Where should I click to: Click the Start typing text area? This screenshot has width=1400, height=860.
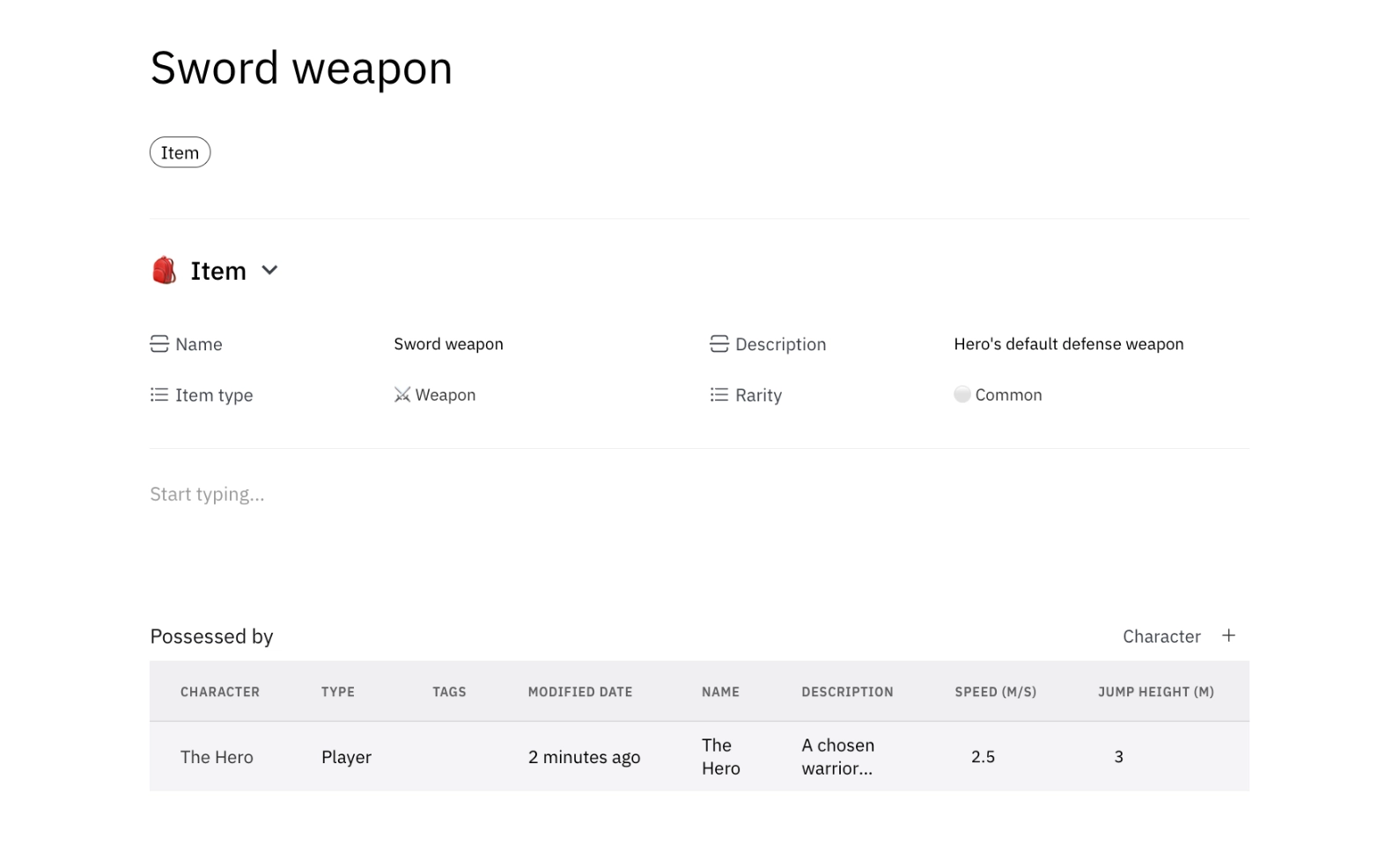click(x=207, y=495)
